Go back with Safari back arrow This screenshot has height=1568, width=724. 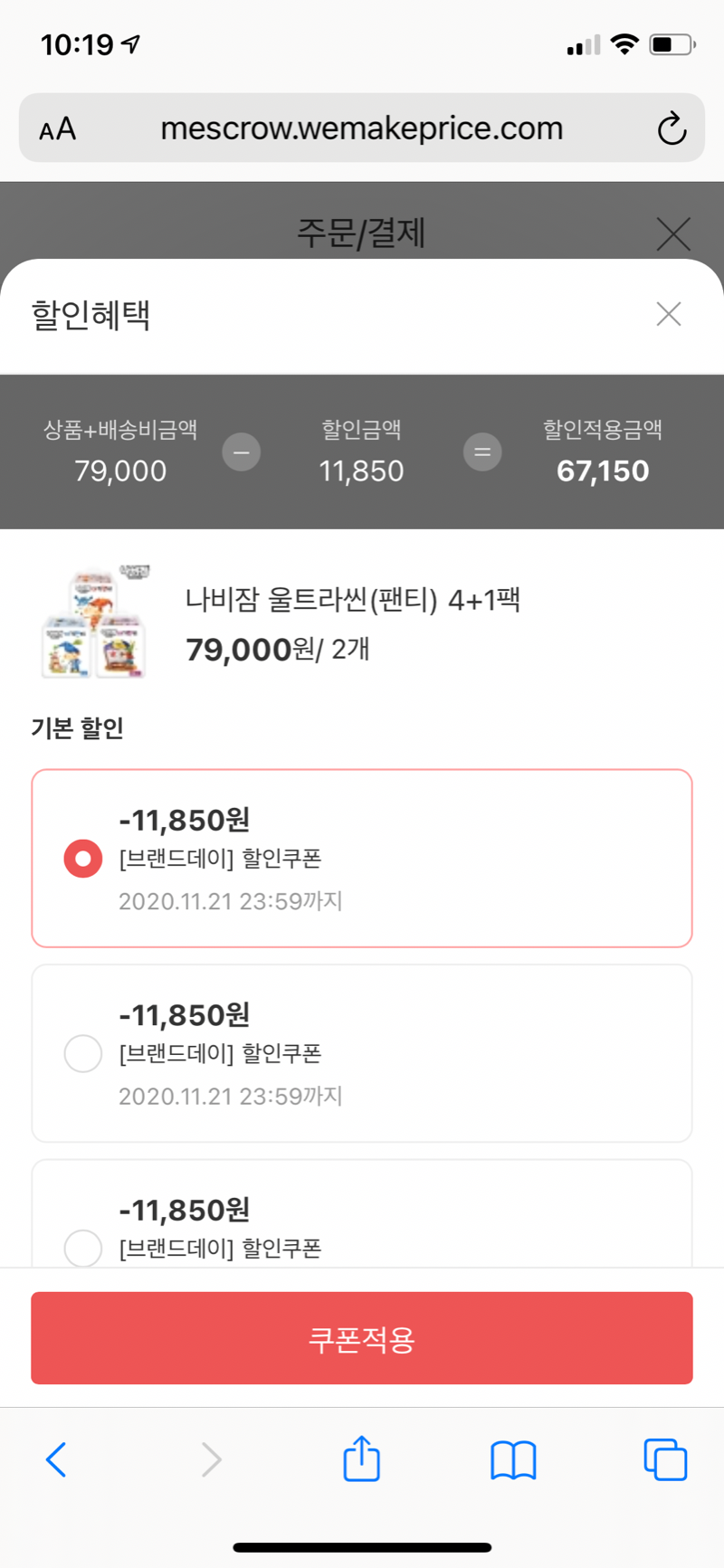tap(56, 1459)
